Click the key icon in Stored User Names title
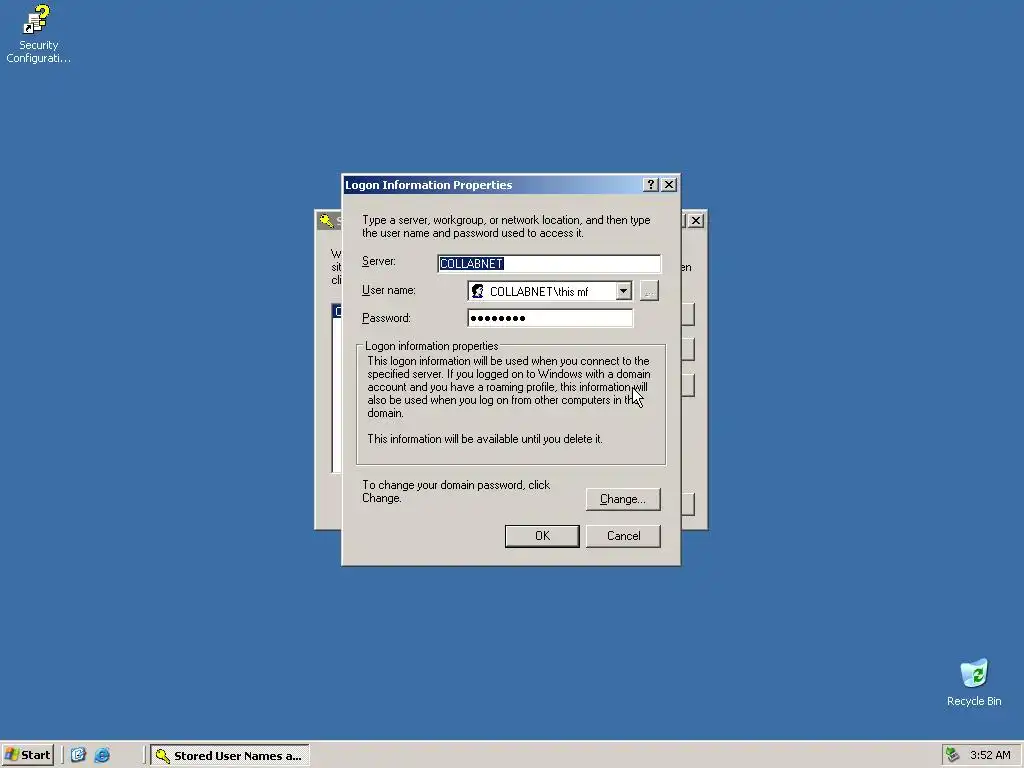 click(x=327, y=221)
